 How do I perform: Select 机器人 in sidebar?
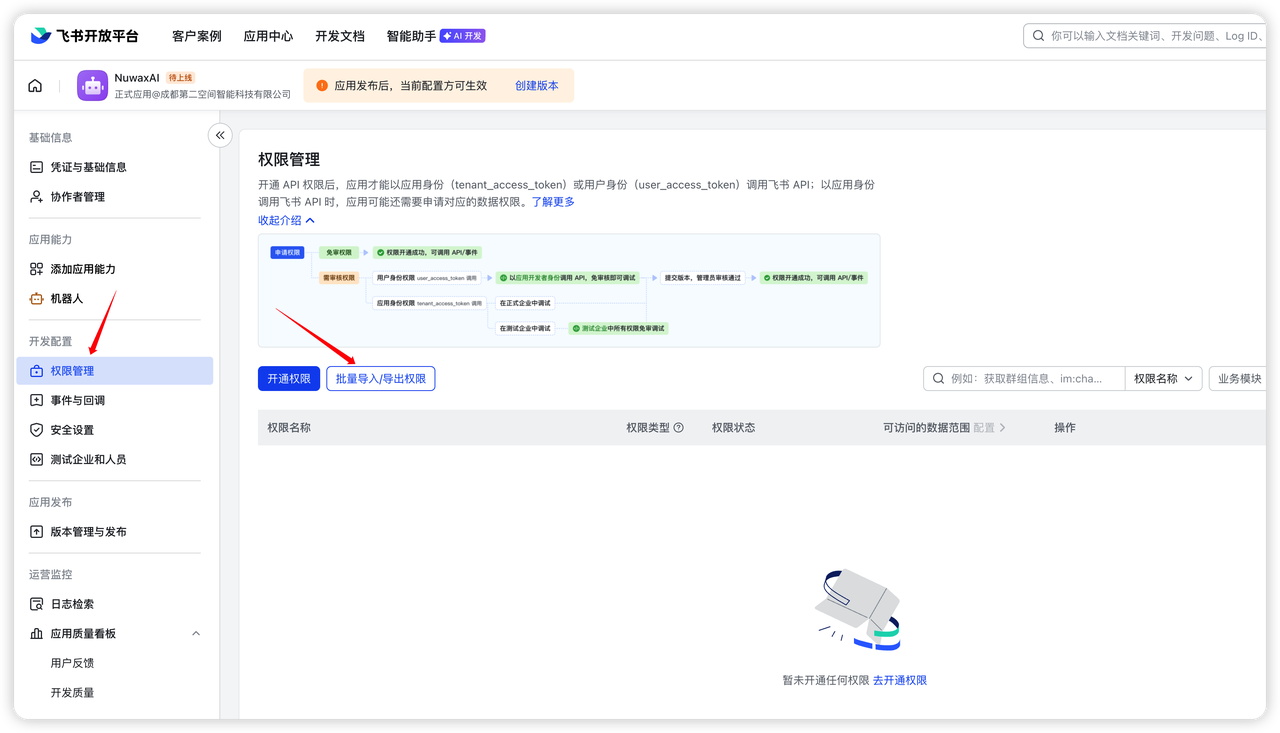pos(115,299)
